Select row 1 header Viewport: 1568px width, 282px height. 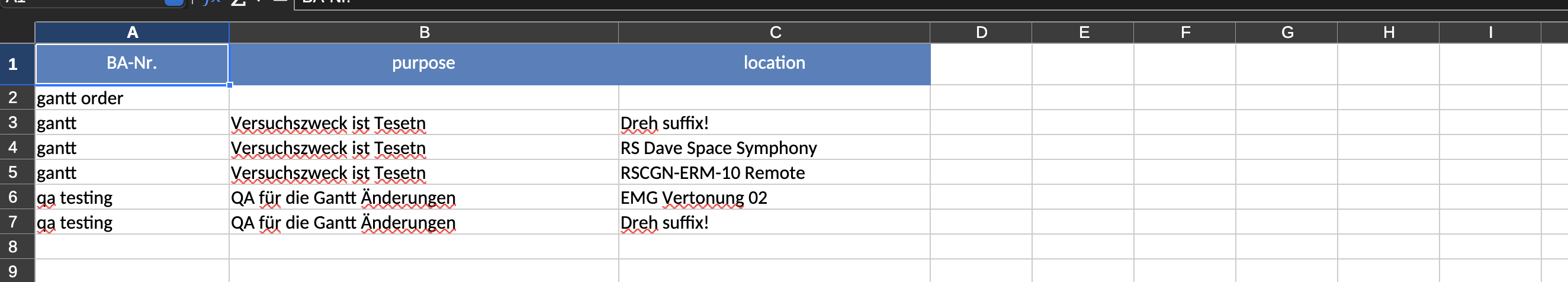(x=14, y=64)
